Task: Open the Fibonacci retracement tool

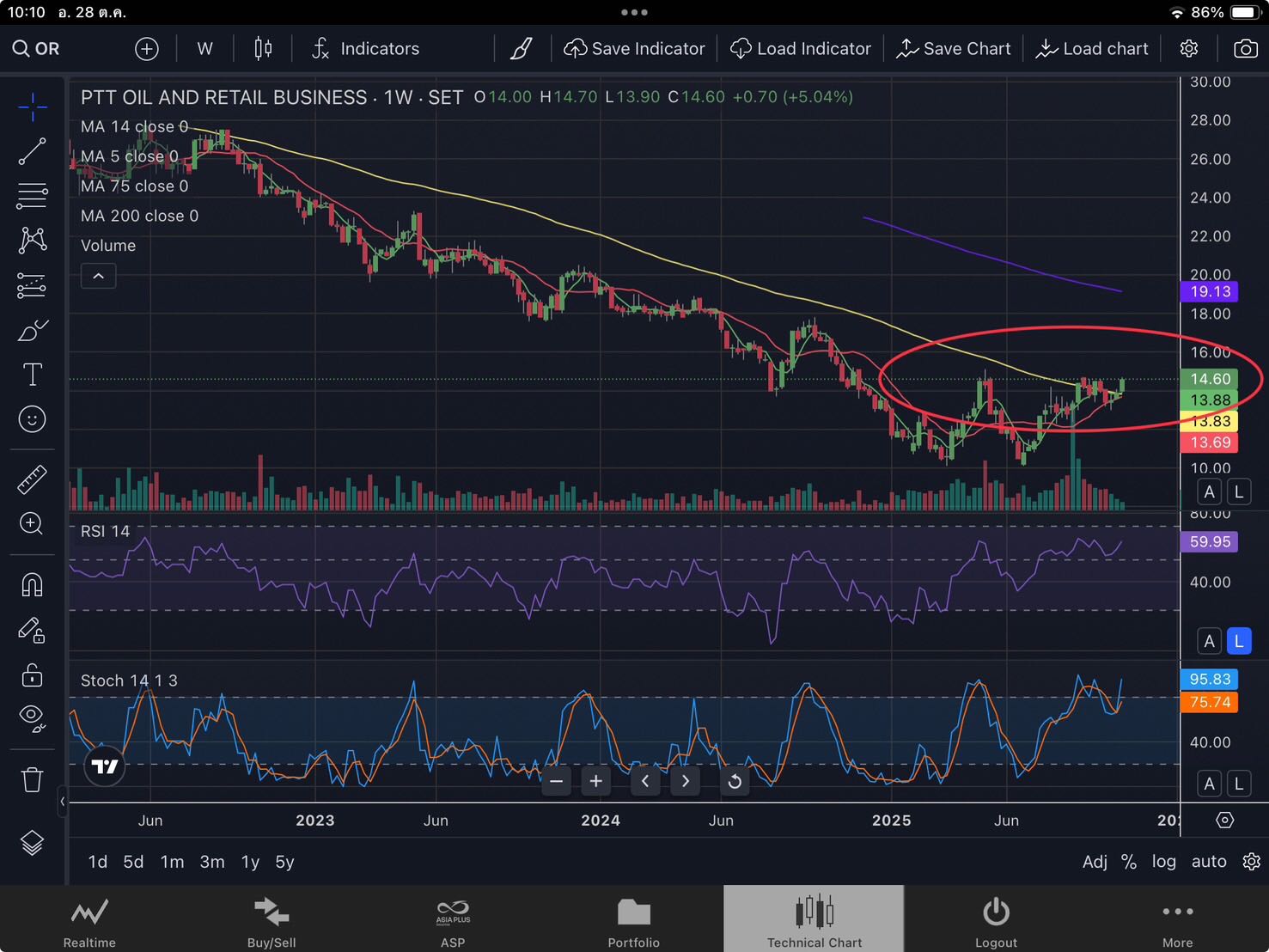Action: 33,195
